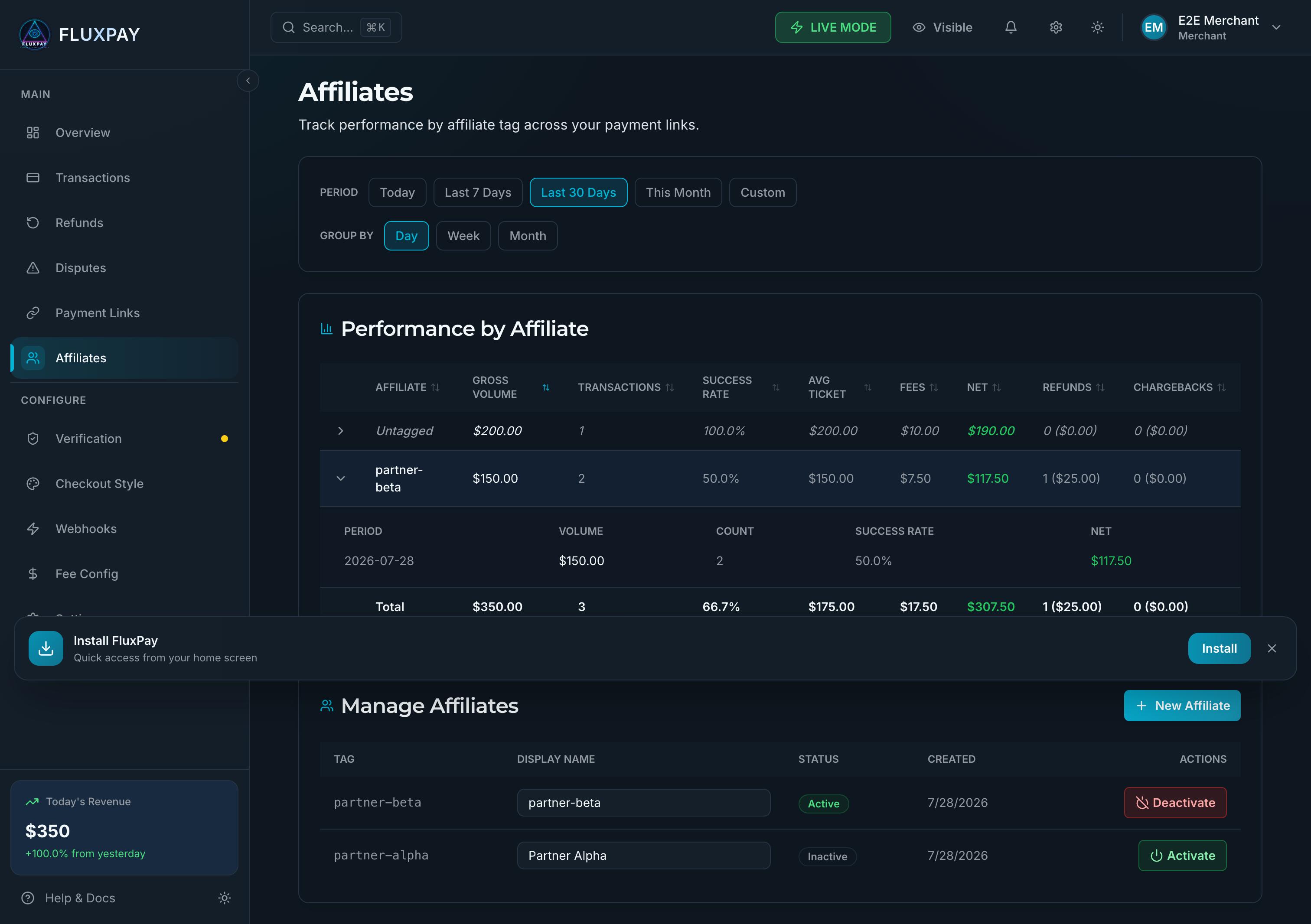The image size is (1311, 924).
Task: Open Refunds in sidebar
Action: pyautogui.click(x=124, y=223)
